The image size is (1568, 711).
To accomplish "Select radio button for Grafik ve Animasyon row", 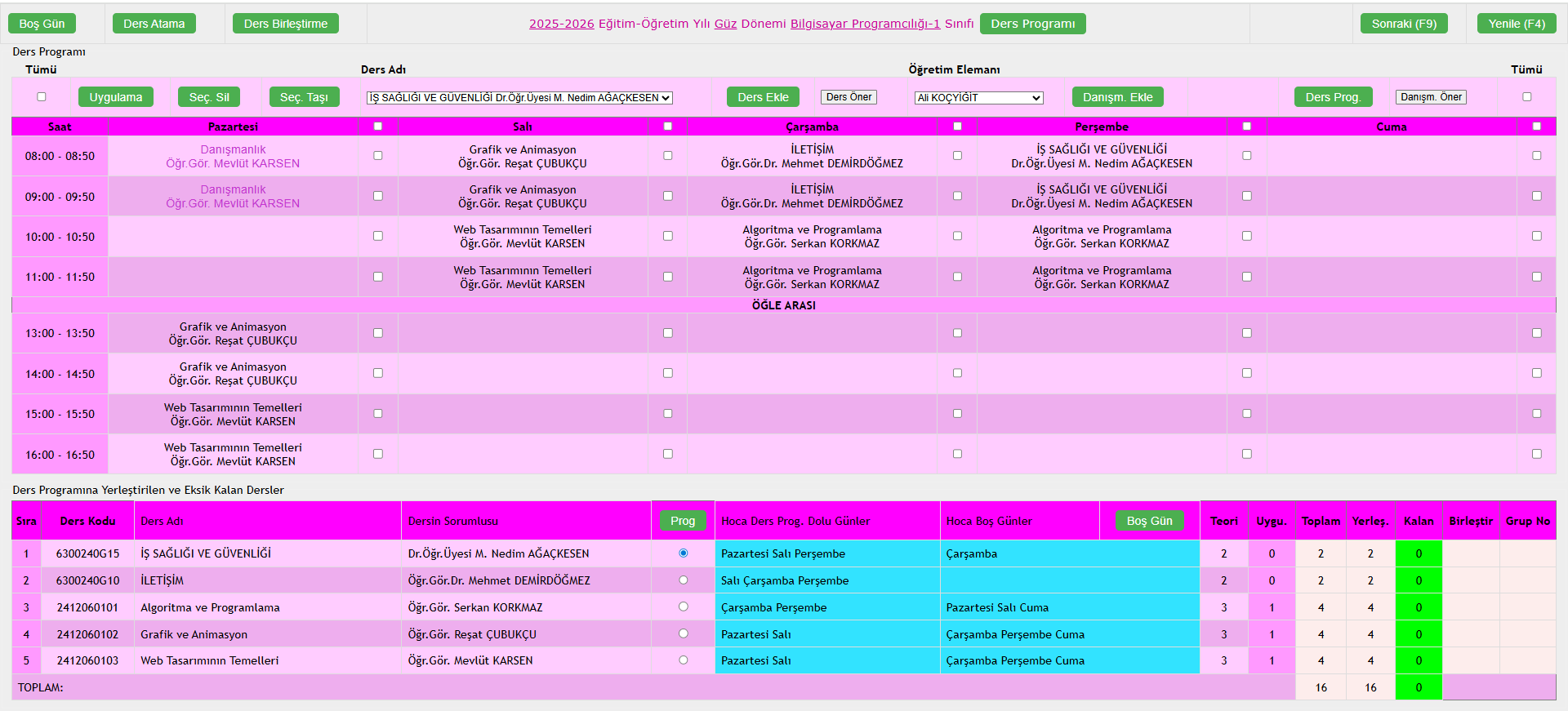I will (x=684, y=633).
